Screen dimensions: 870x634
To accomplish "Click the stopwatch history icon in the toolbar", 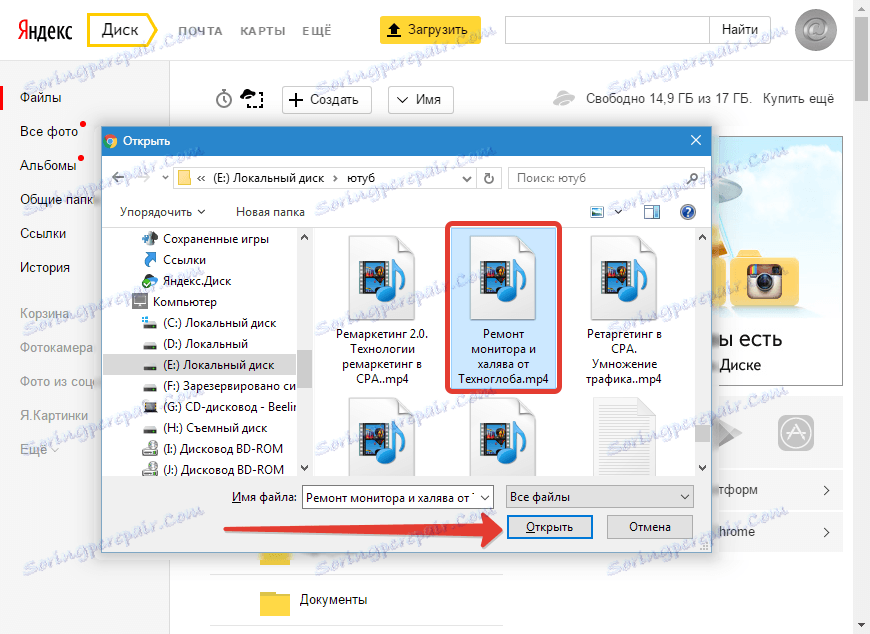I will (224, 99).
